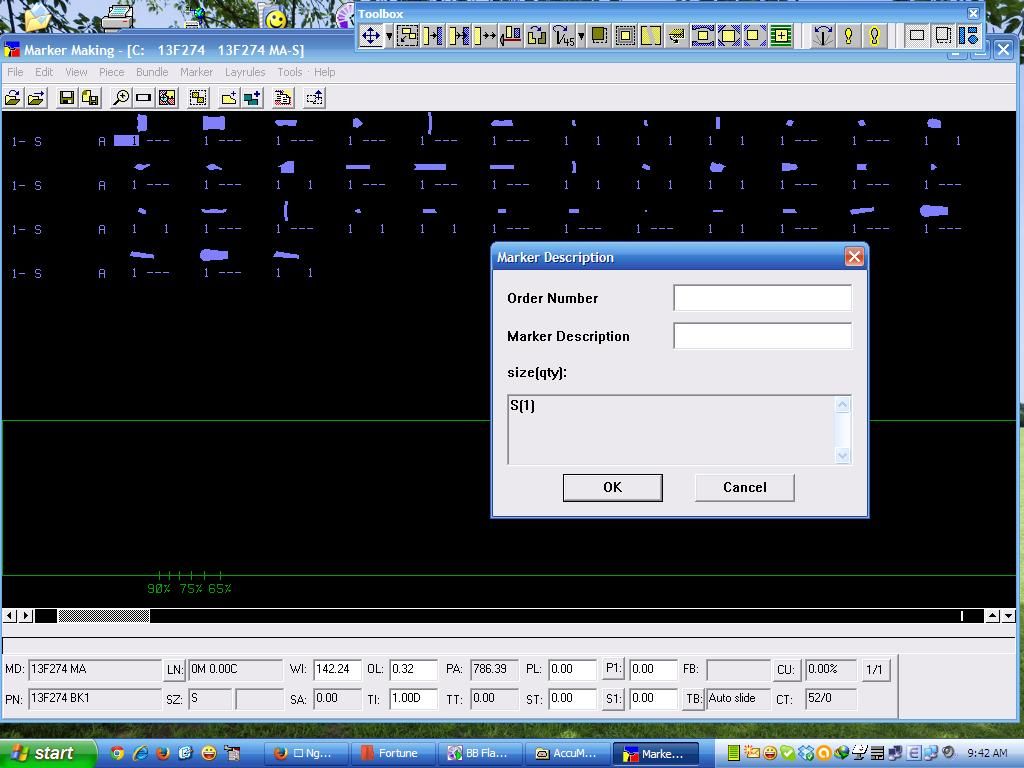Click the piece-with-arrows slide Toolbox icon
The height and width of the screenshot is (768, 1024).
(x=485, y=35)
